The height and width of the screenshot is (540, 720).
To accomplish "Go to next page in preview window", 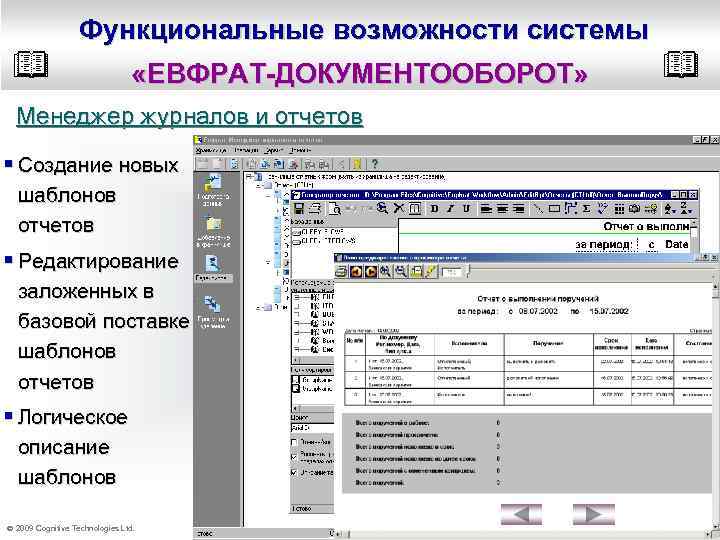I will pos(371,271).
